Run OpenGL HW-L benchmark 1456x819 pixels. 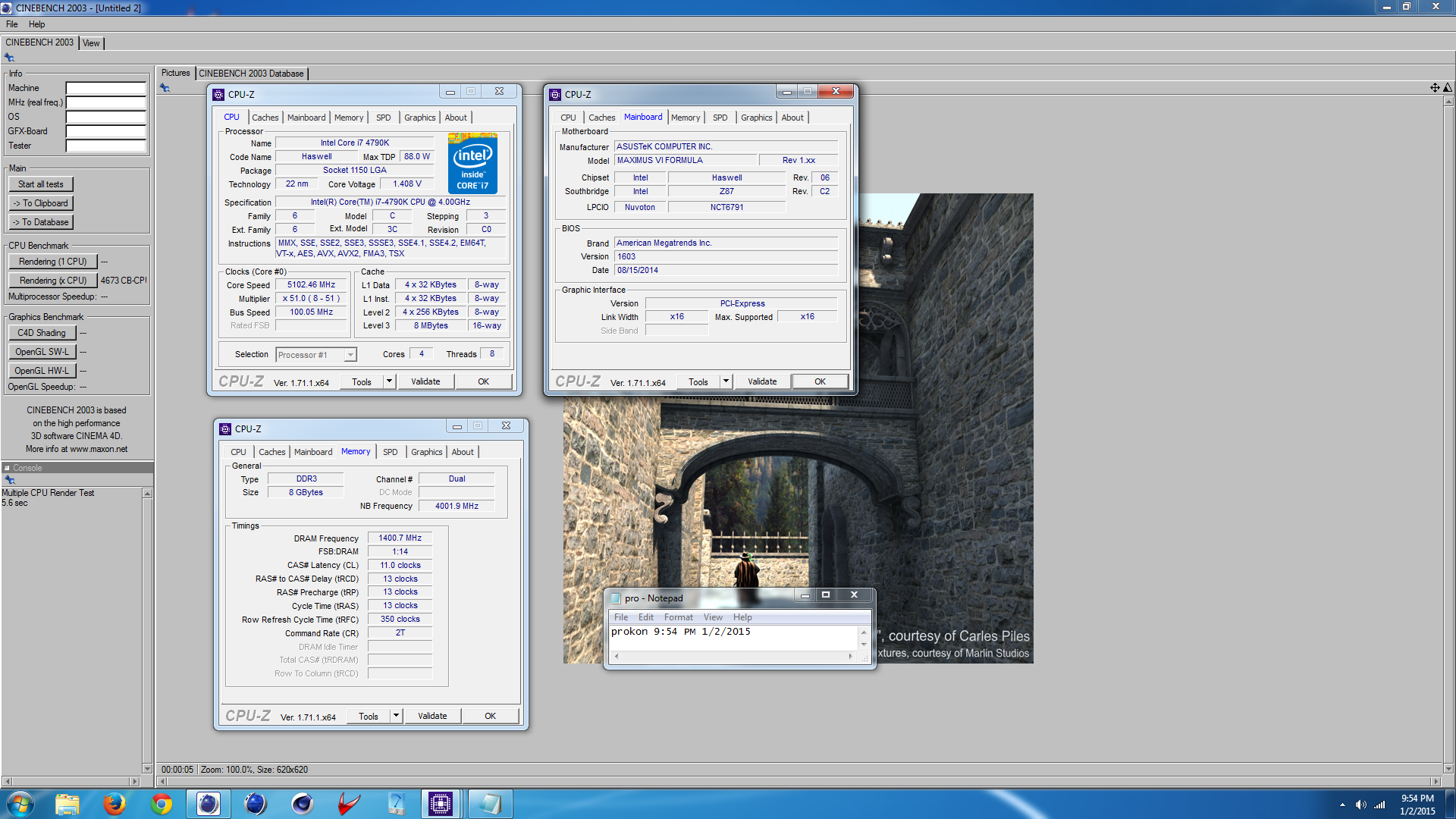(42, 371)
